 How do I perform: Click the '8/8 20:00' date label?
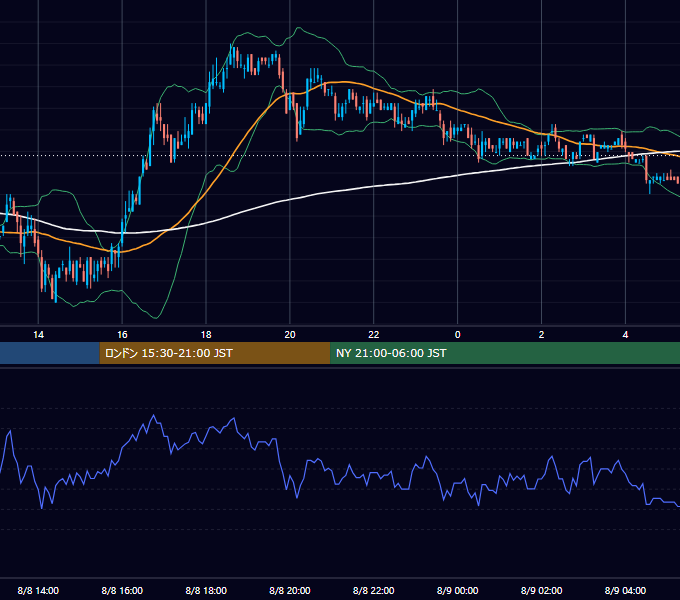click(x=290, y=590)
